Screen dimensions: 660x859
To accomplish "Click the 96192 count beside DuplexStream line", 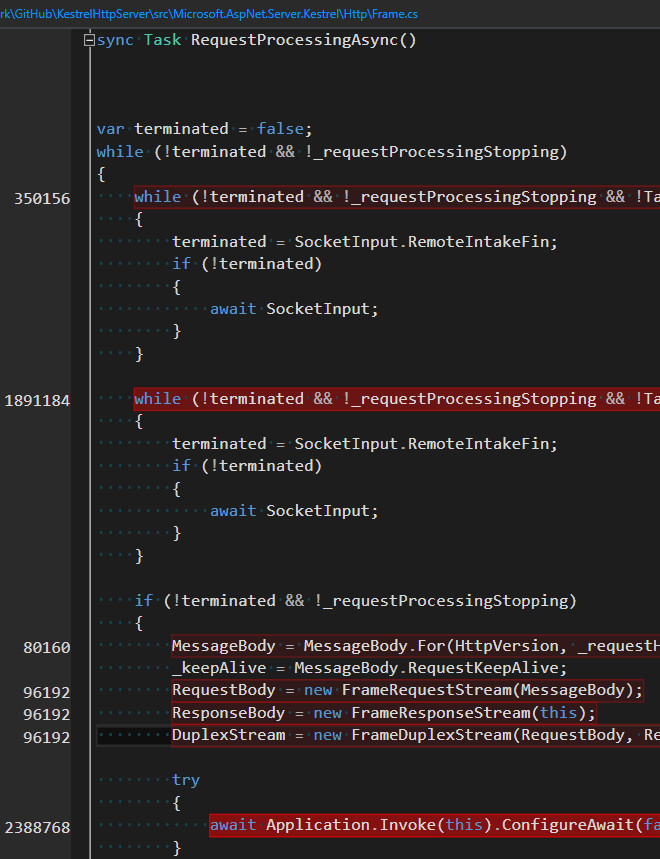I will [47, 737].
